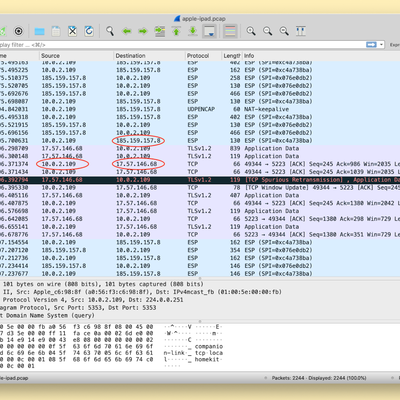The width and height of the screenshot is (400, 400).
Task: Select the packet with length 839
Action: (x=200, y=148)
